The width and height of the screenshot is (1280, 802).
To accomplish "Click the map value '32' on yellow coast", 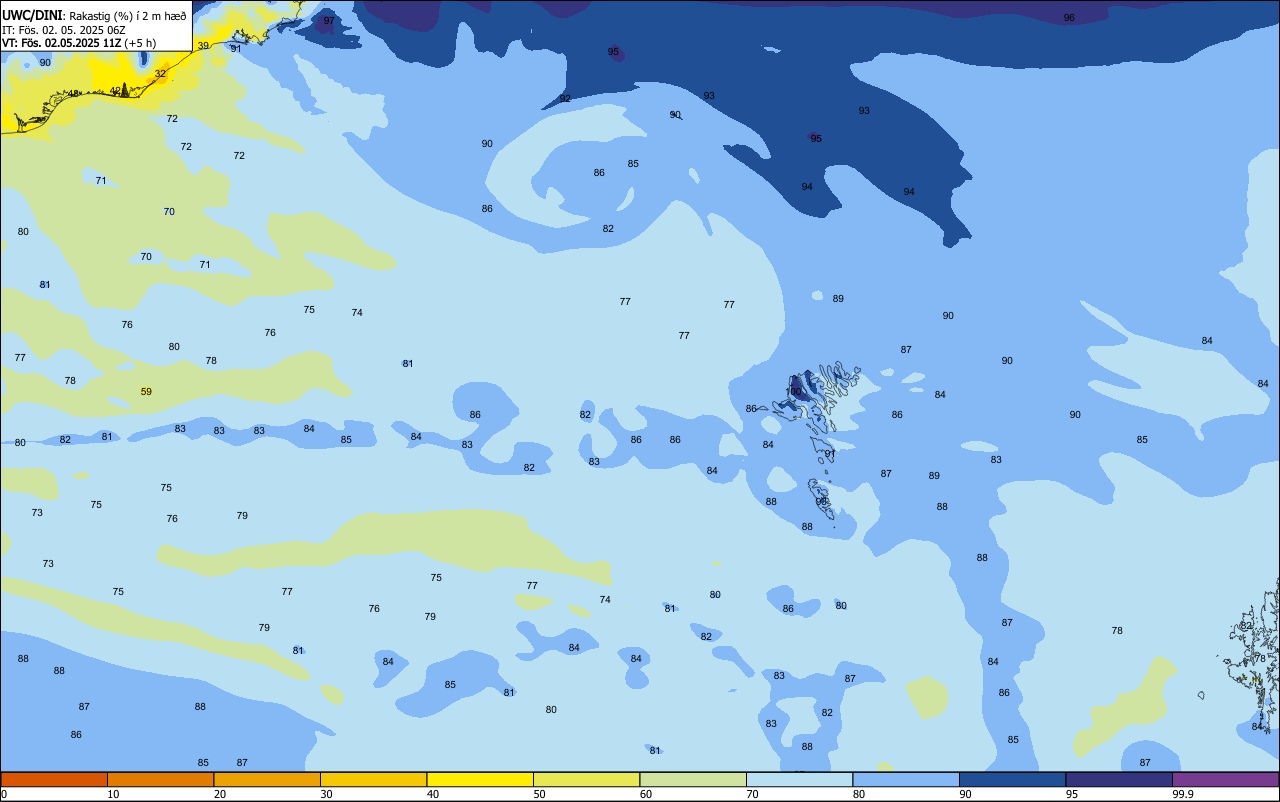I will point(160,74).
